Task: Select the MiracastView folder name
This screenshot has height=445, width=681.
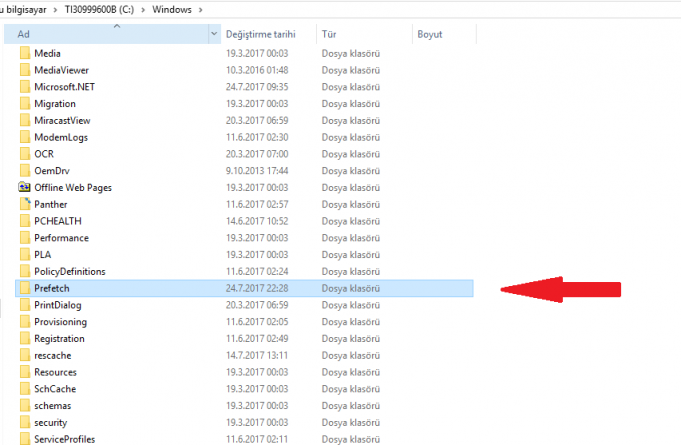Action: click(62, 121)
